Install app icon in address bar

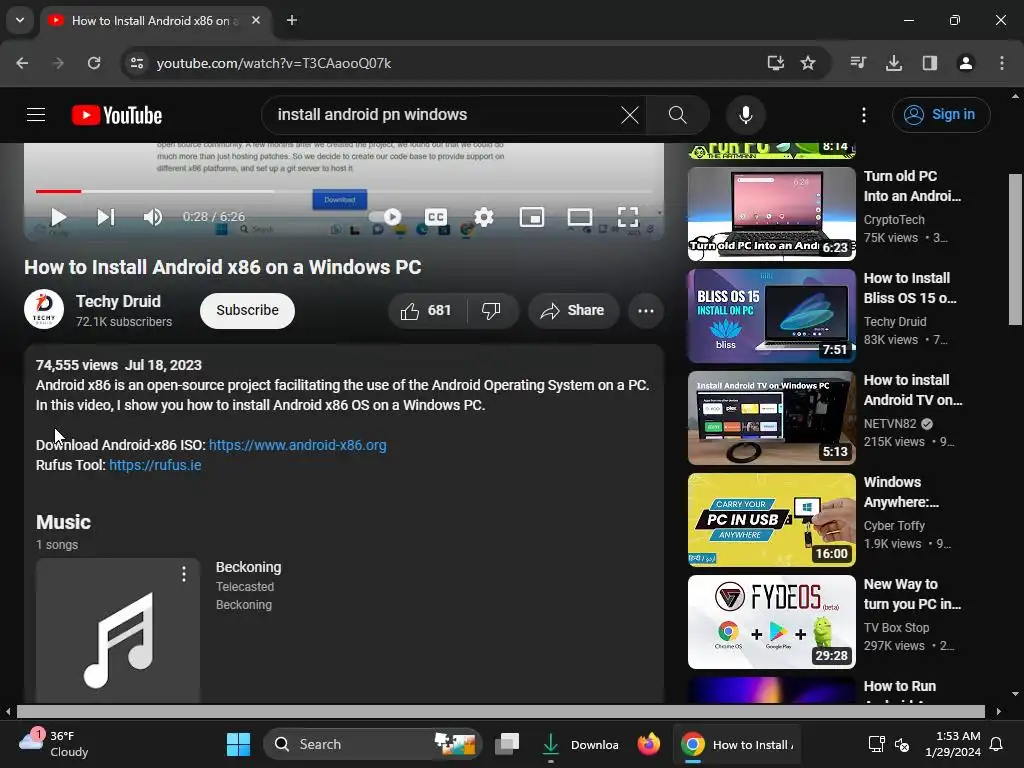click(x=775, y=63)
